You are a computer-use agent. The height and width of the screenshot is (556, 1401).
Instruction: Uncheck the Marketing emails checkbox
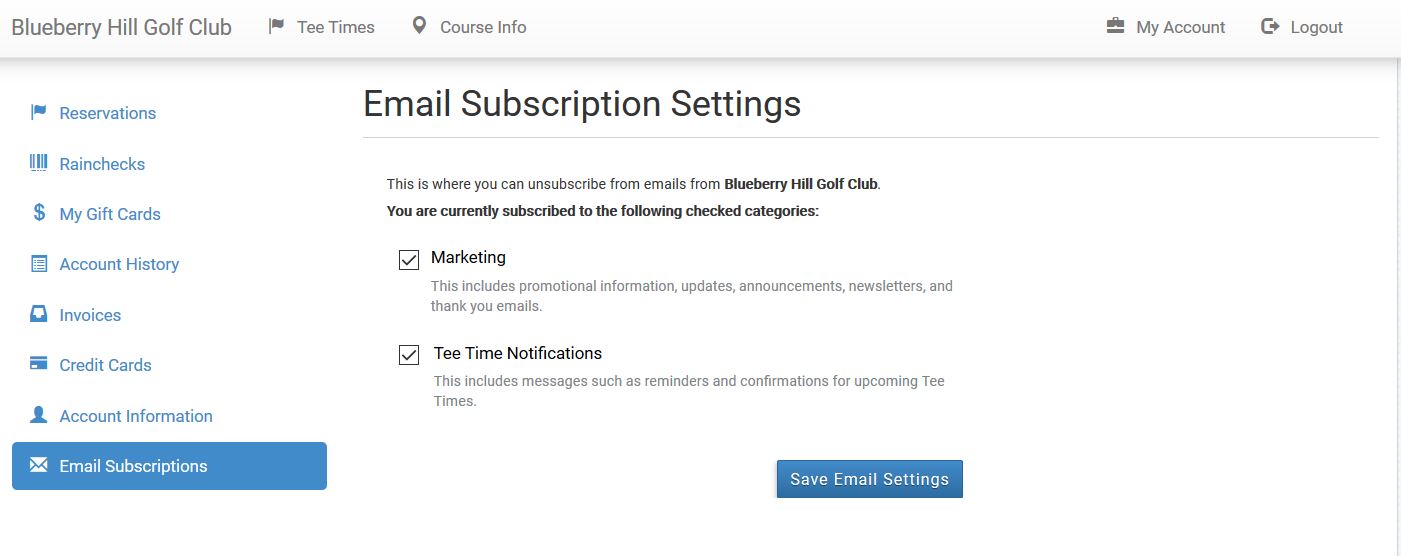[409, 260]
